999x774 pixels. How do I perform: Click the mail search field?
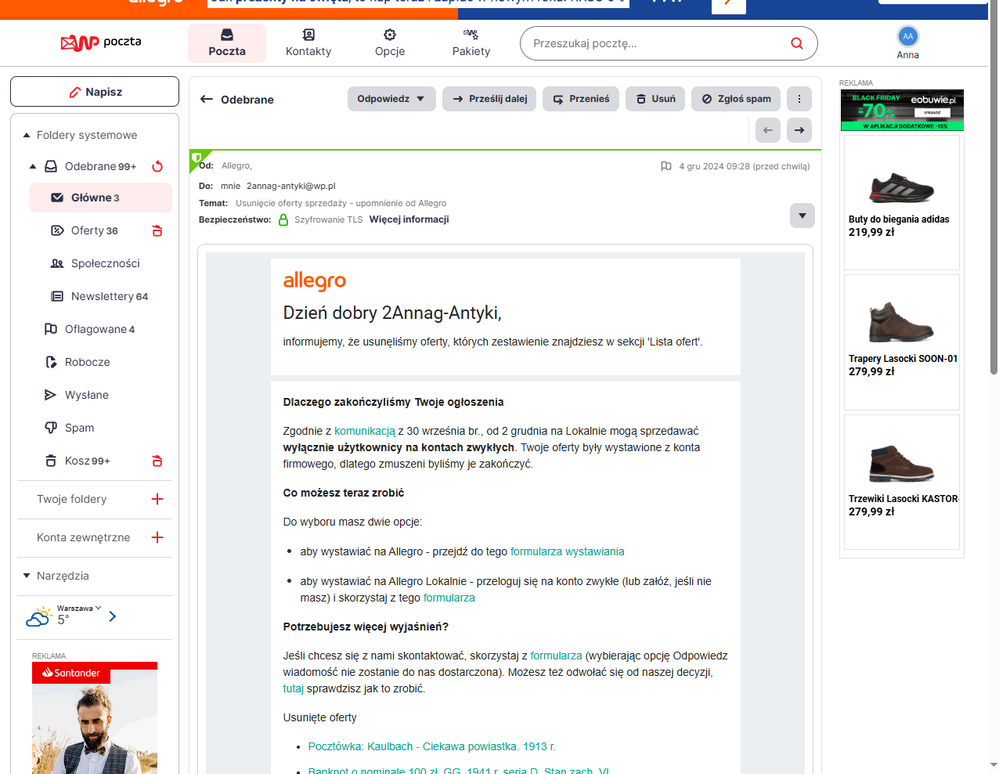(656, 43)
